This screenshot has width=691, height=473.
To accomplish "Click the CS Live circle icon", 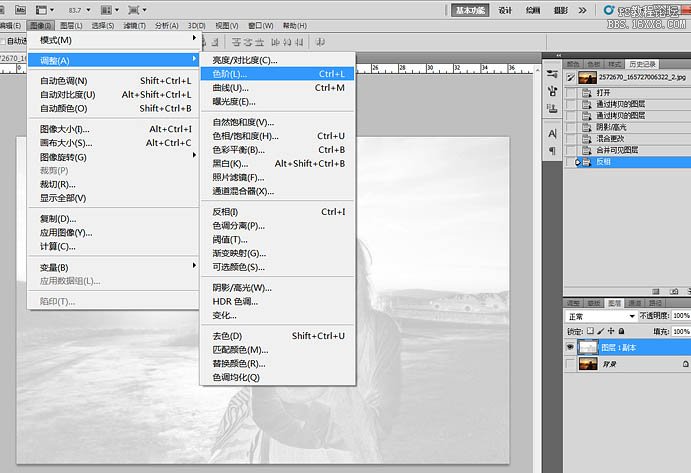I will tap(609, 10).
